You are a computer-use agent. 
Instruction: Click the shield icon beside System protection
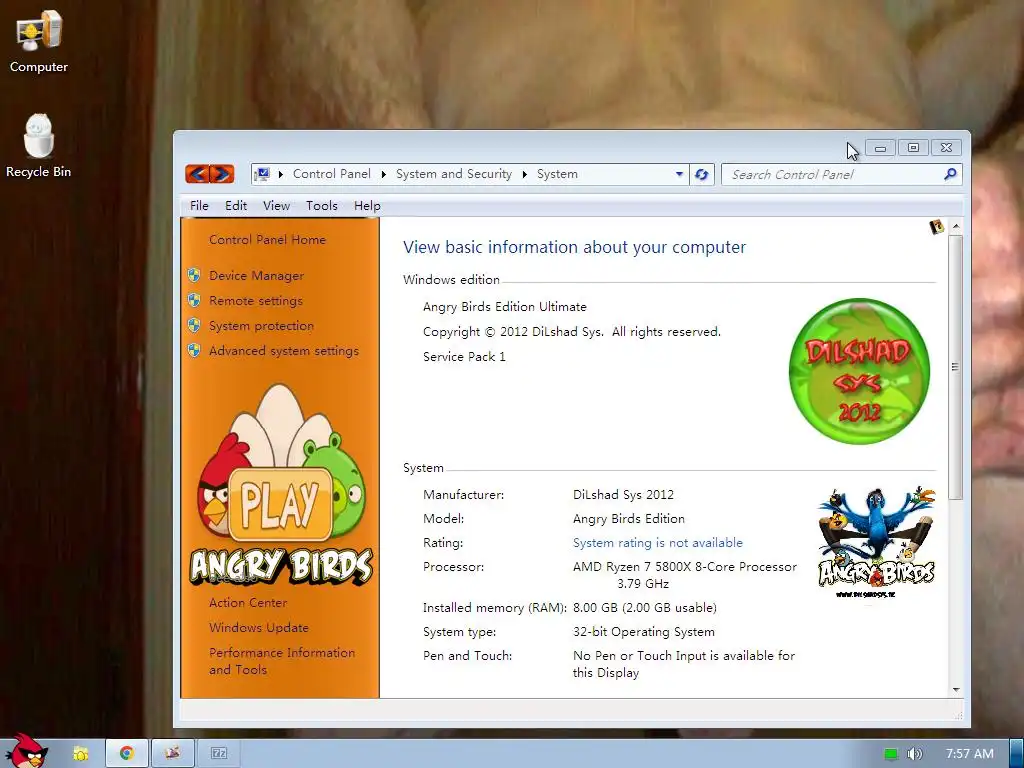(x=194, y=325)
